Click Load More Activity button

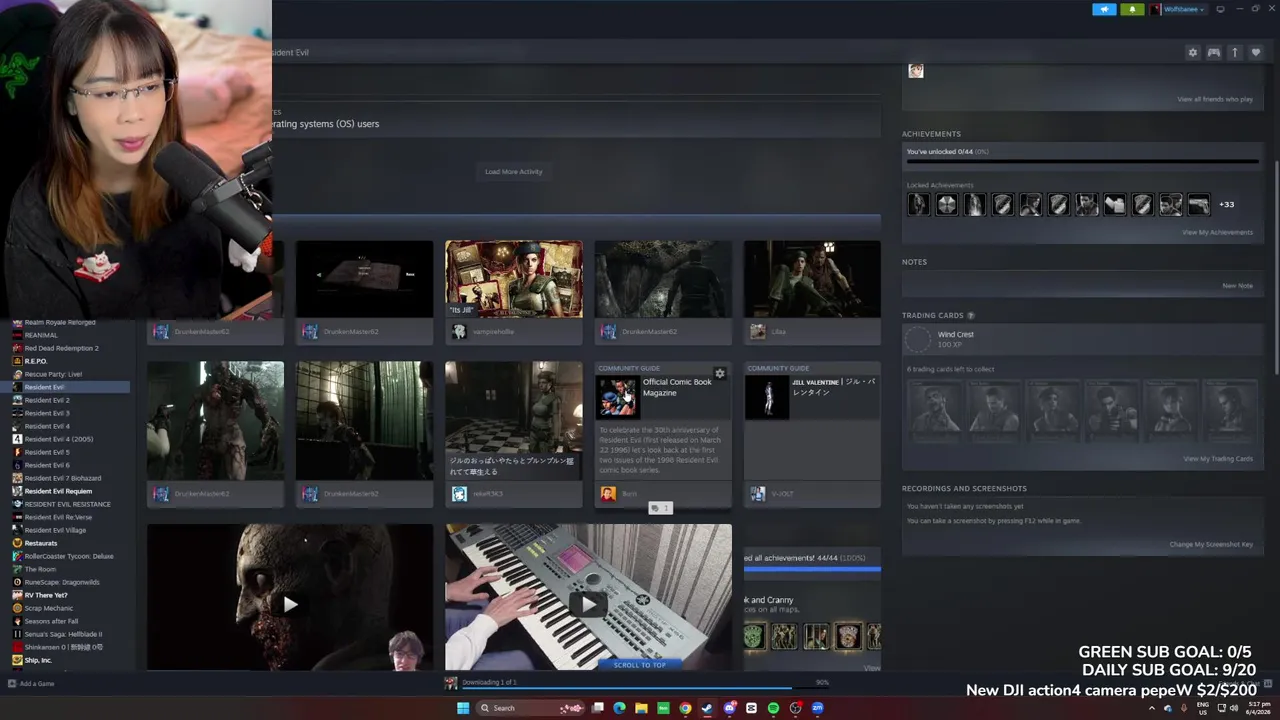[513, 172]
